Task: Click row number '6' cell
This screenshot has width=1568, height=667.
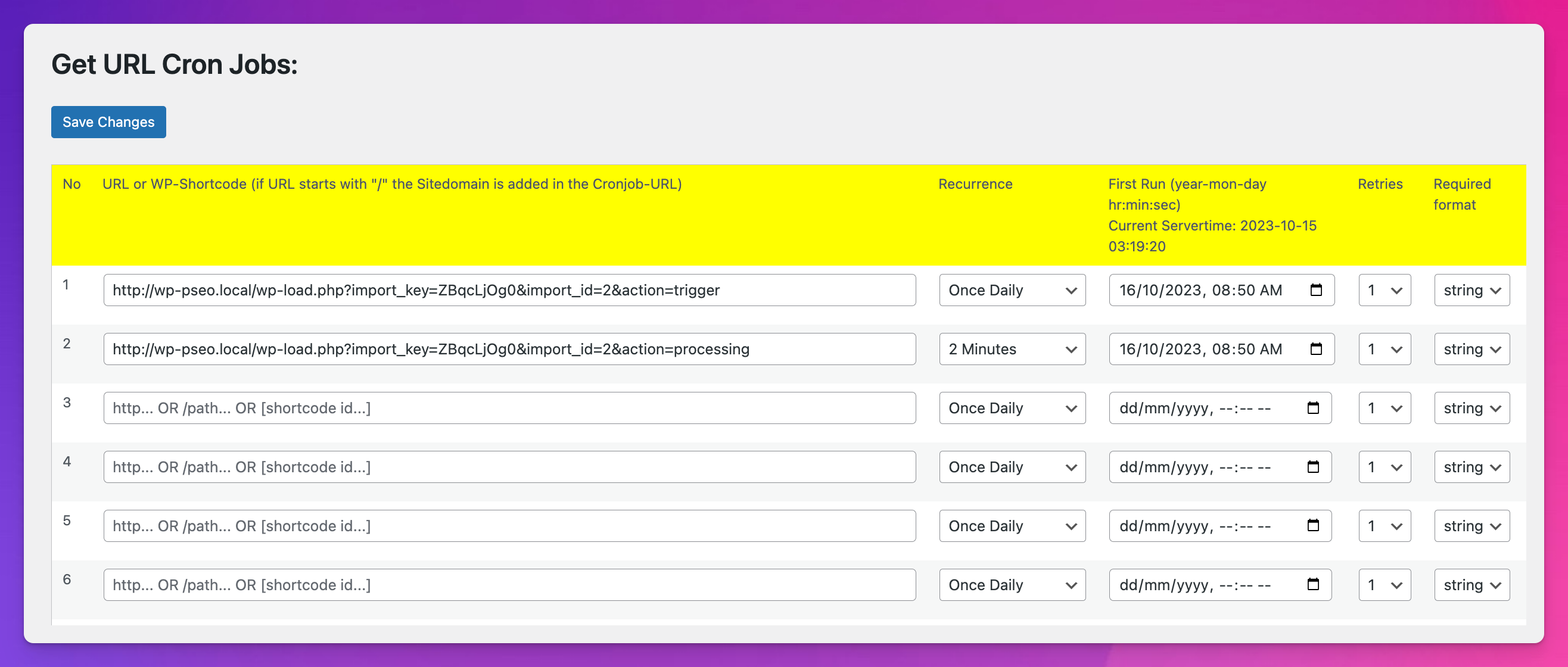Action: [67, 579]
